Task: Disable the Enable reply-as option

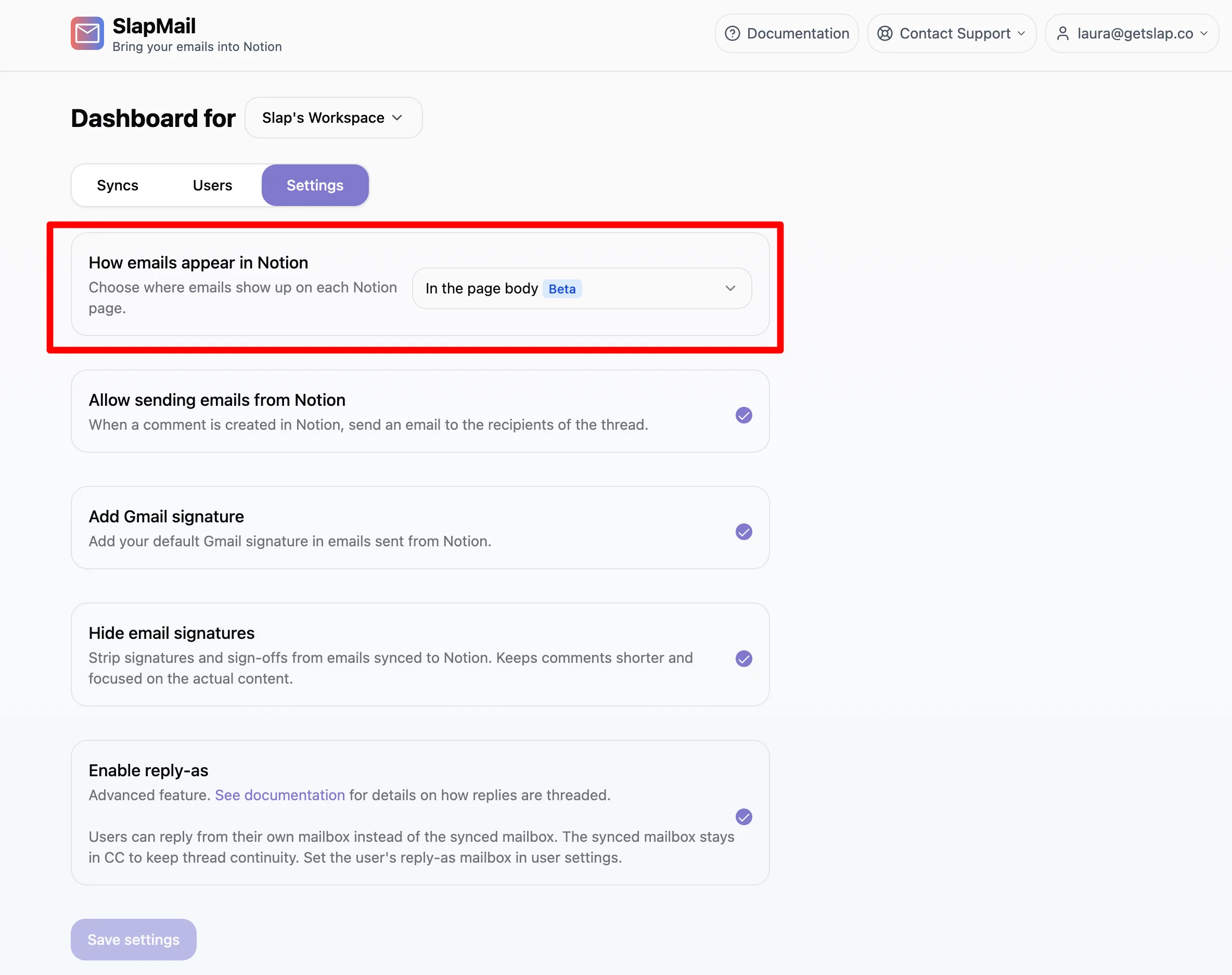Action: click(x=744, y=817)
